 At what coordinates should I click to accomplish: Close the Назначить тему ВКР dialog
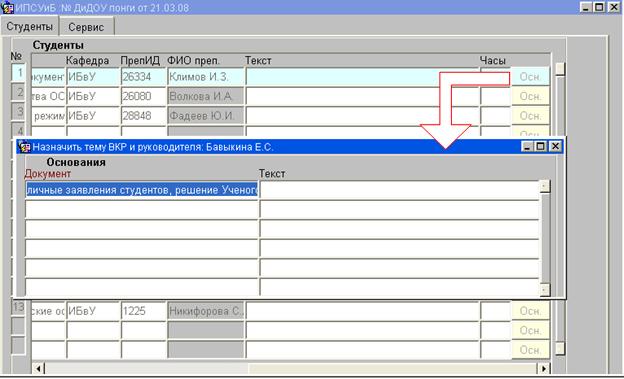555,147
